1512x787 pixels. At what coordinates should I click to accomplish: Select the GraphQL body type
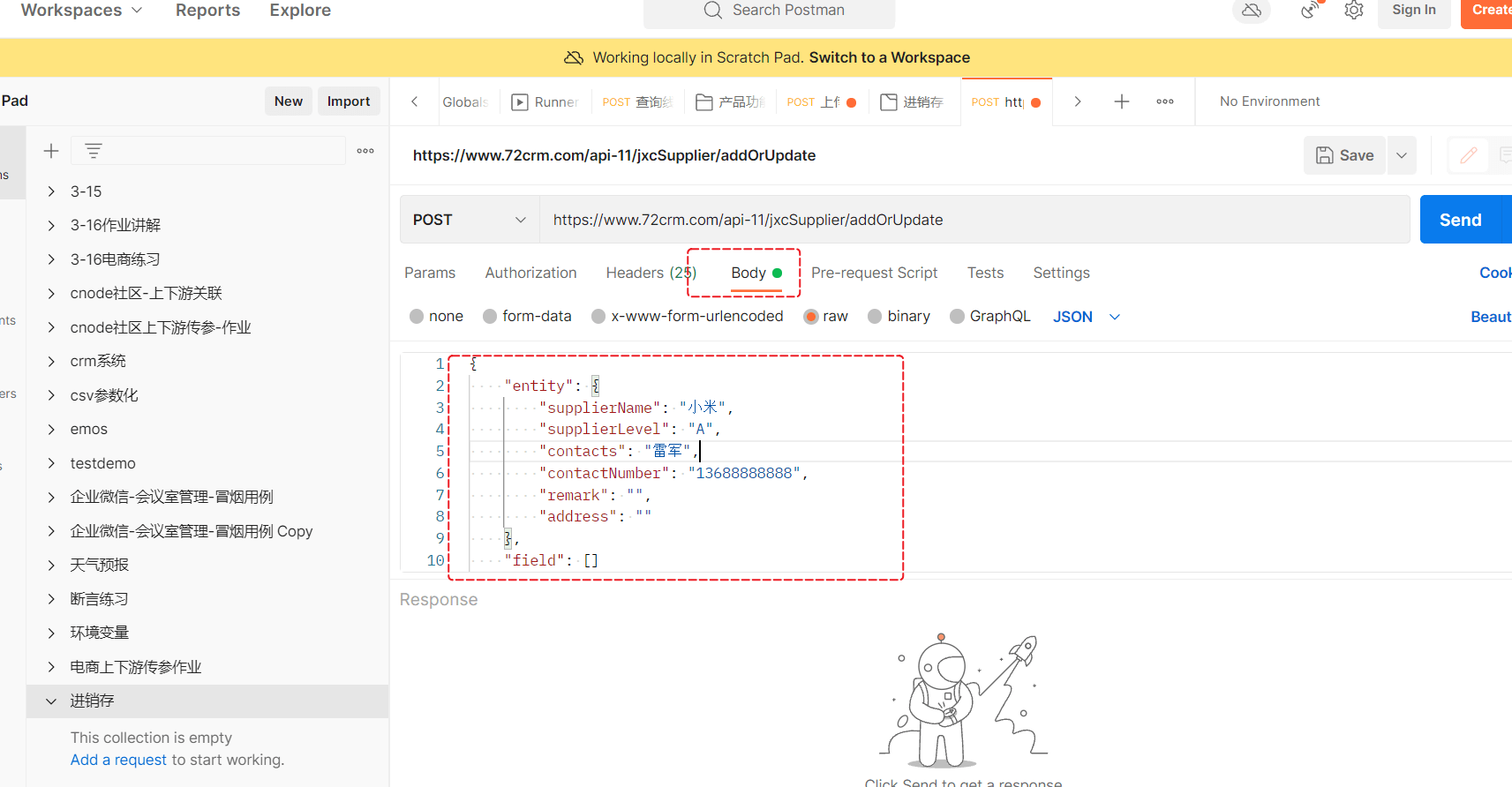[957, 317]
